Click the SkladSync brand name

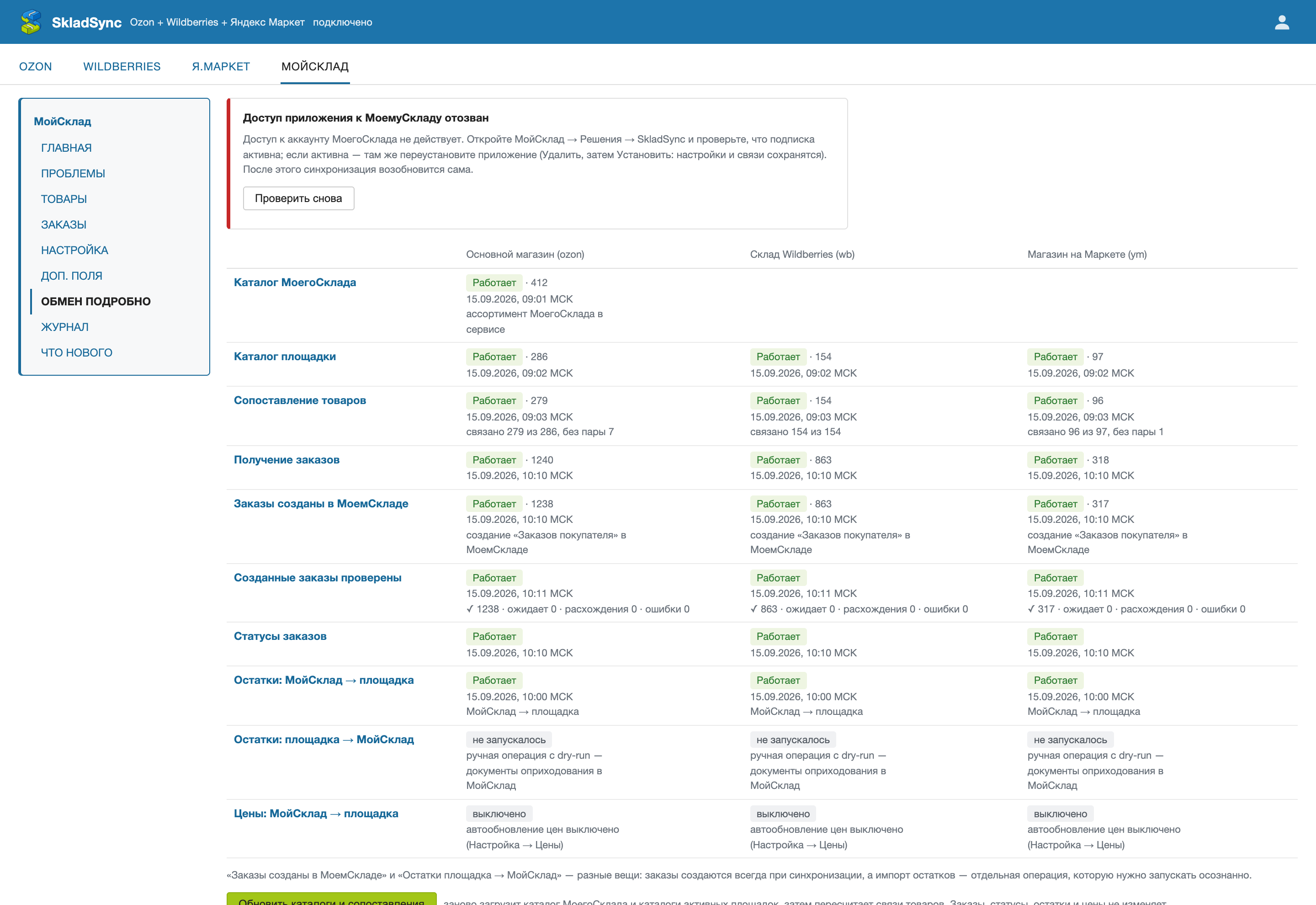pyautogui.click(x=86, y=22)
